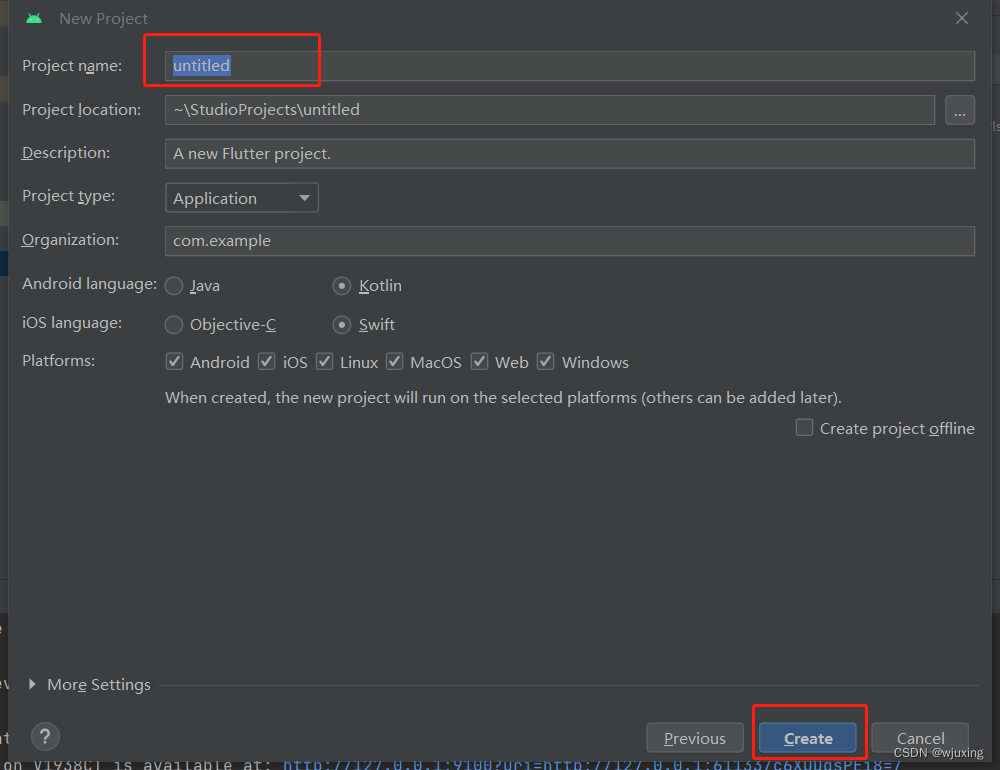
Task: Toggle the MacOS platform checkbox
Action: (x=395, y=362)
